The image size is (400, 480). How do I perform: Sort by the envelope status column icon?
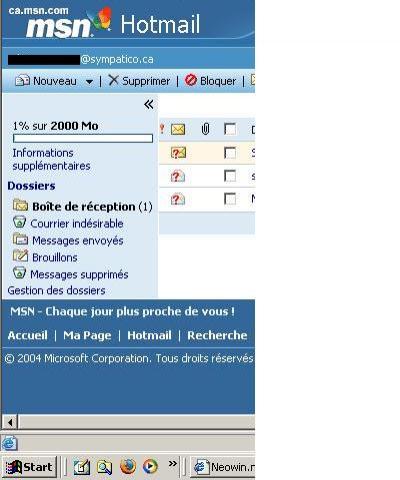[x=178, y=129]
